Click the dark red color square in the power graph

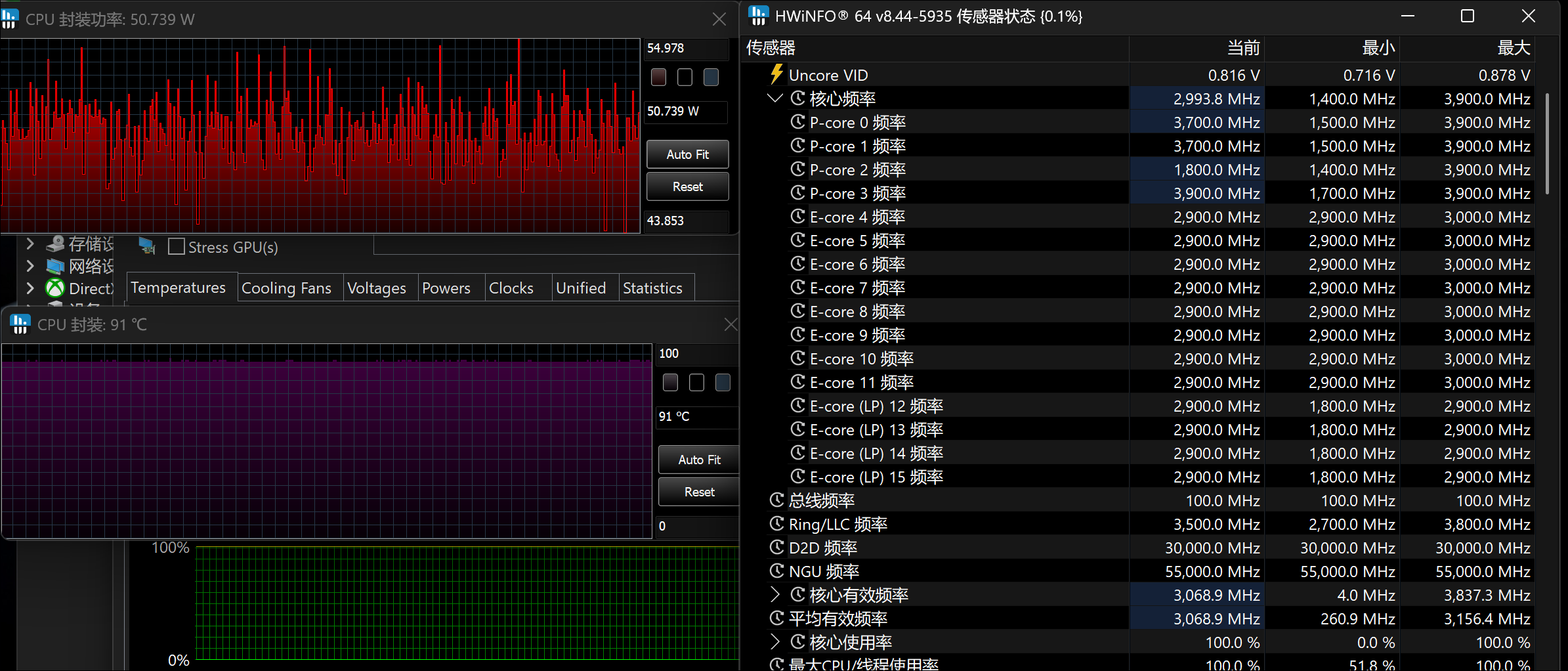(658, 77)
